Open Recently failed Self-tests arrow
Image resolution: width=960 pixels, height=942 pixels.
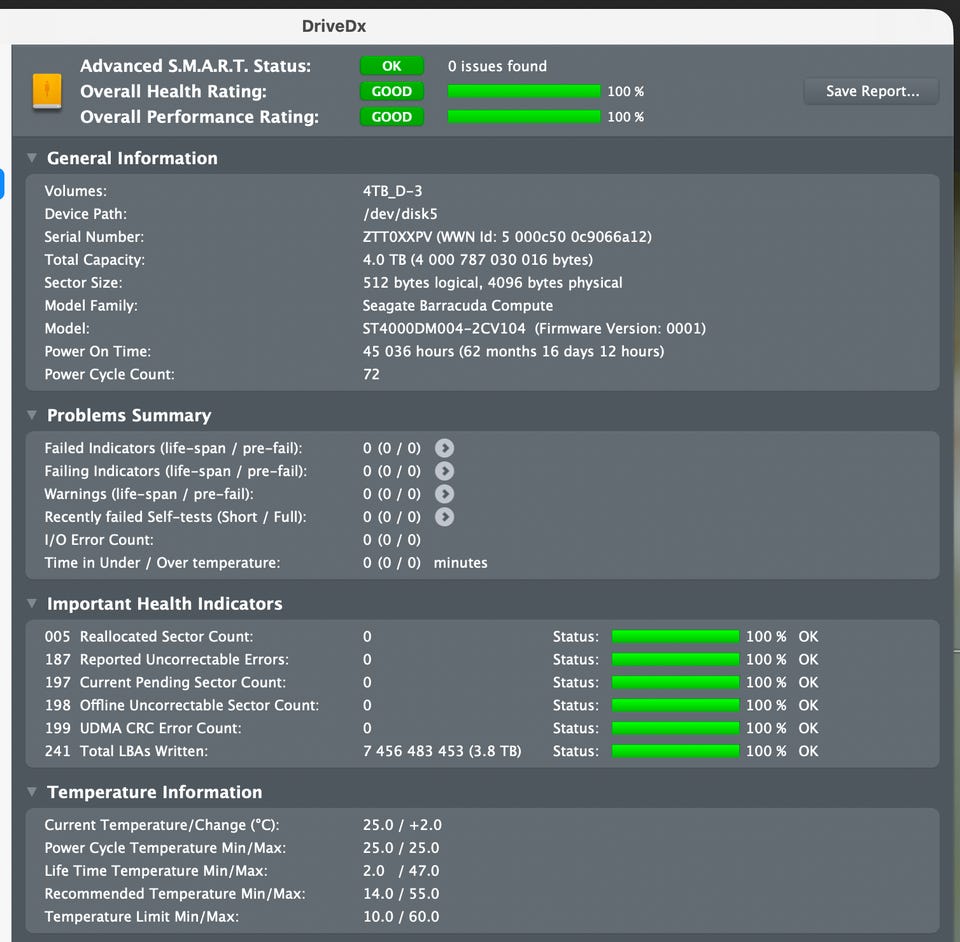(x=444, y=517)
